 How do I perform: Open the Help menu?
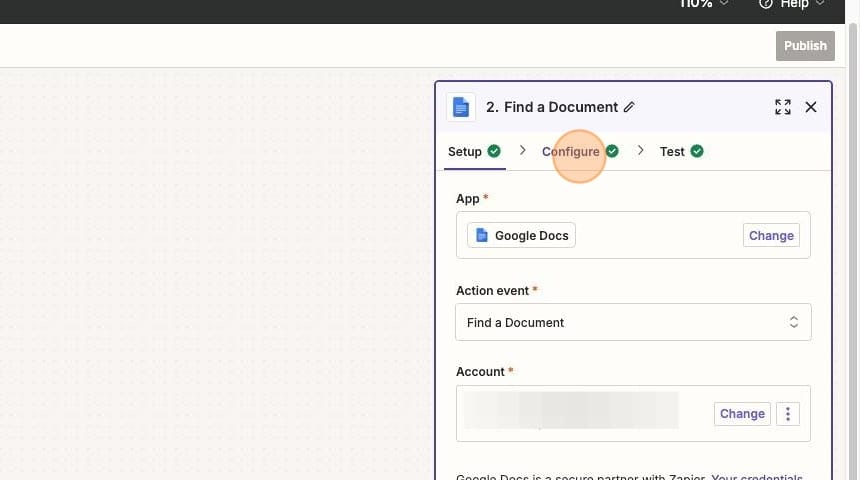(x=791, y=4)
